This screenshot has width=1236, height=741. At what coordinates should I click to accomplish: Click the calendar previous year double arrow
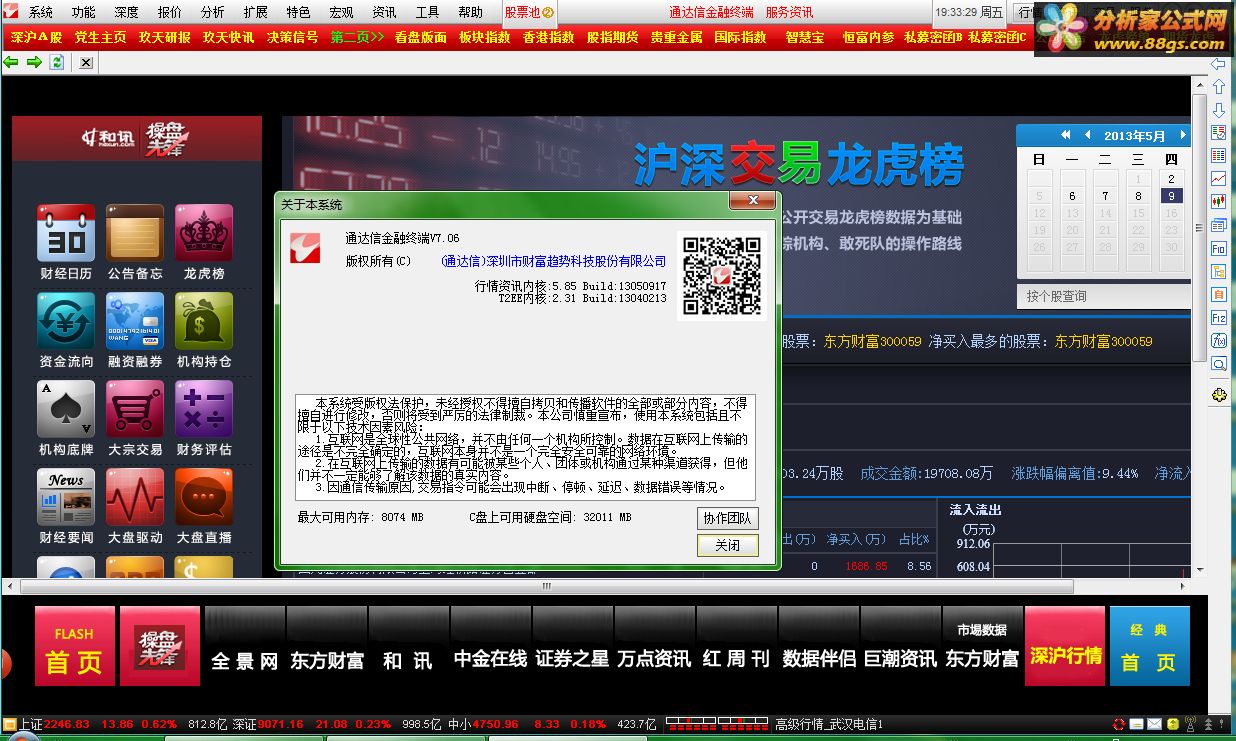1065,135
